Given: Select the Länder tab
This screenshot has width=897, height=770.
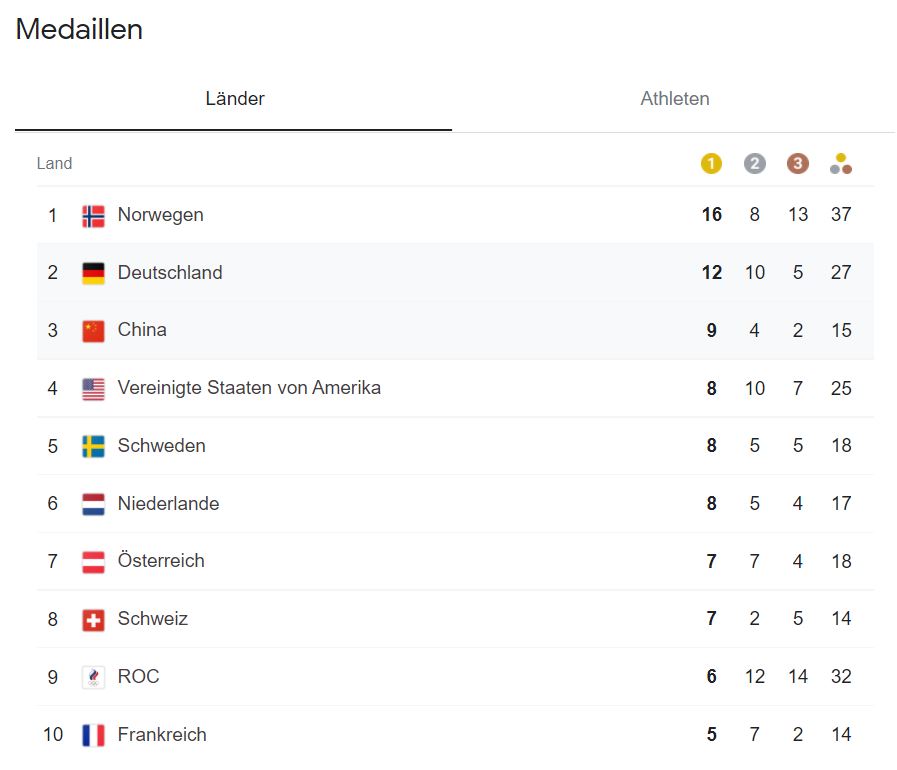Looking at the screenshot, I should tap(235, 99).
